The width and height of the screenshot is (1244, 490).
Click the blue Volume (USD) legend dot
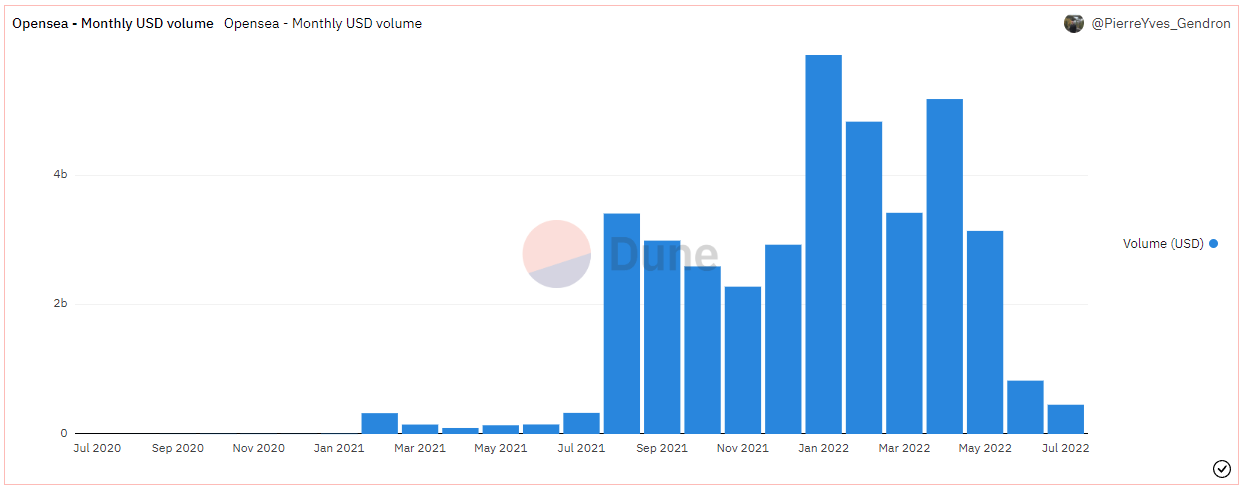click(x=1213, y=243)
